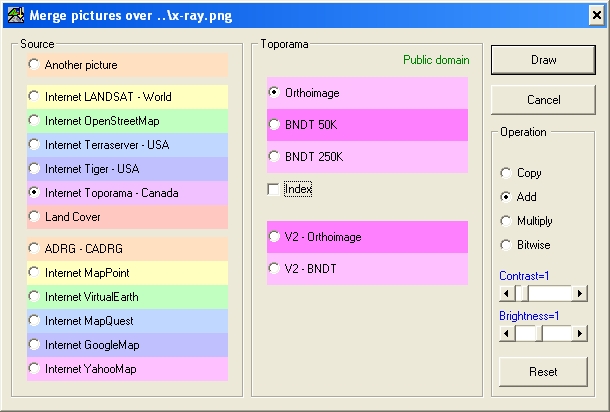
Task: Click the Draw button
Action: [543, 60]
